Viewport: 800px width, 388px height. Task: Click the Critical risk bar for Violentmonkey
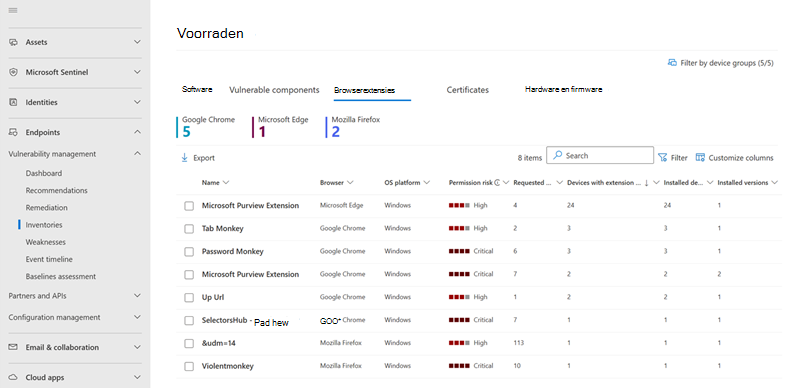[x=459, y=366]
